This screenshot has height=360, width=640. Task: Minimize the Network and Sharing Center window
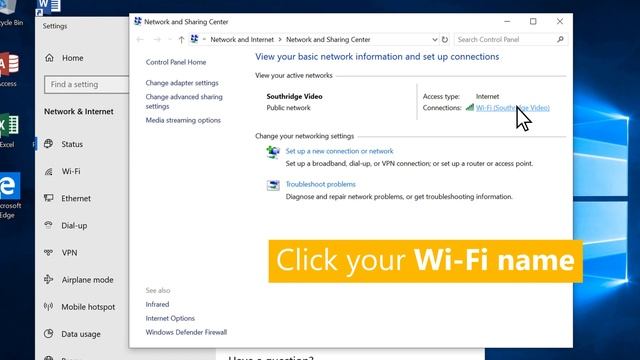(x=507, y=21)
